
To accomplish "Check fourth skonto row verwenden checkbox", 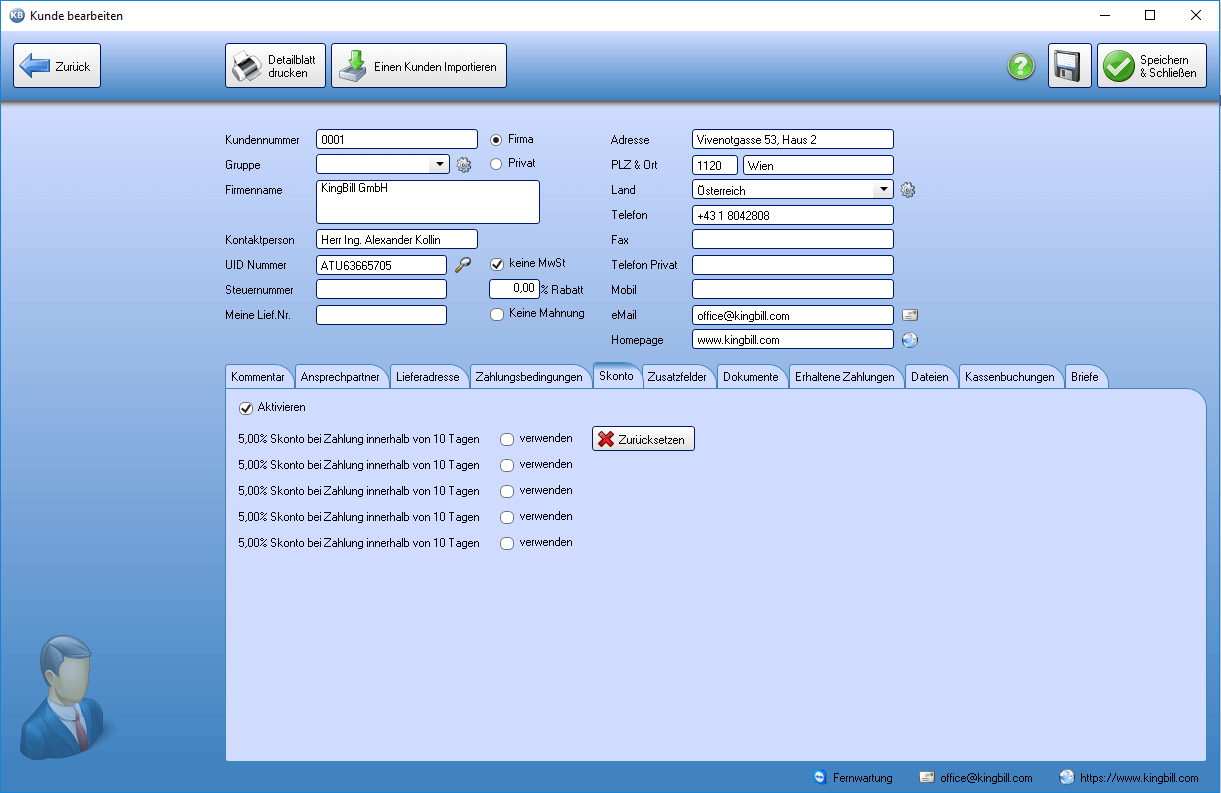I will (x=507, y=517).
